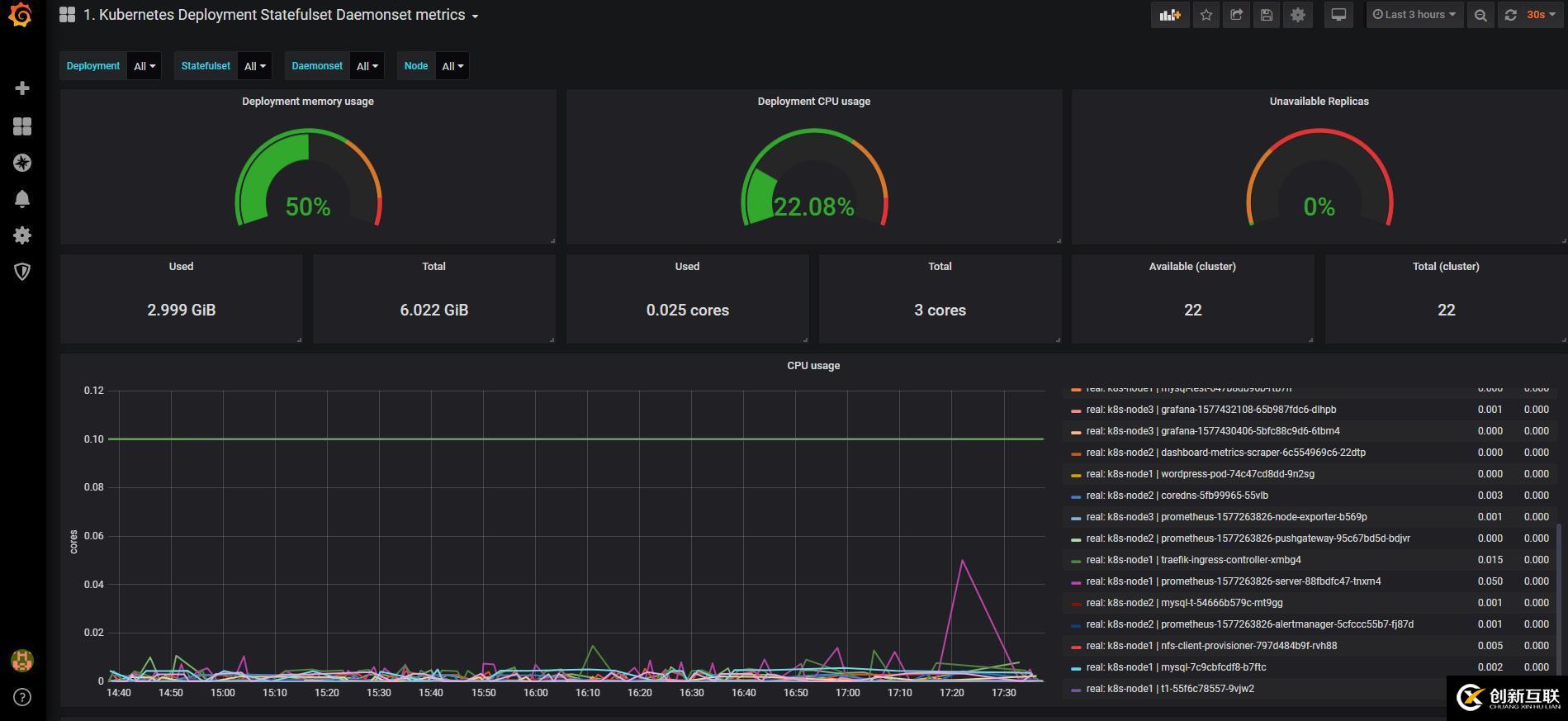Click the Add panel toolbar icon
Viewport: 1568px width, 721px height.
click(x=1170, y=15)
